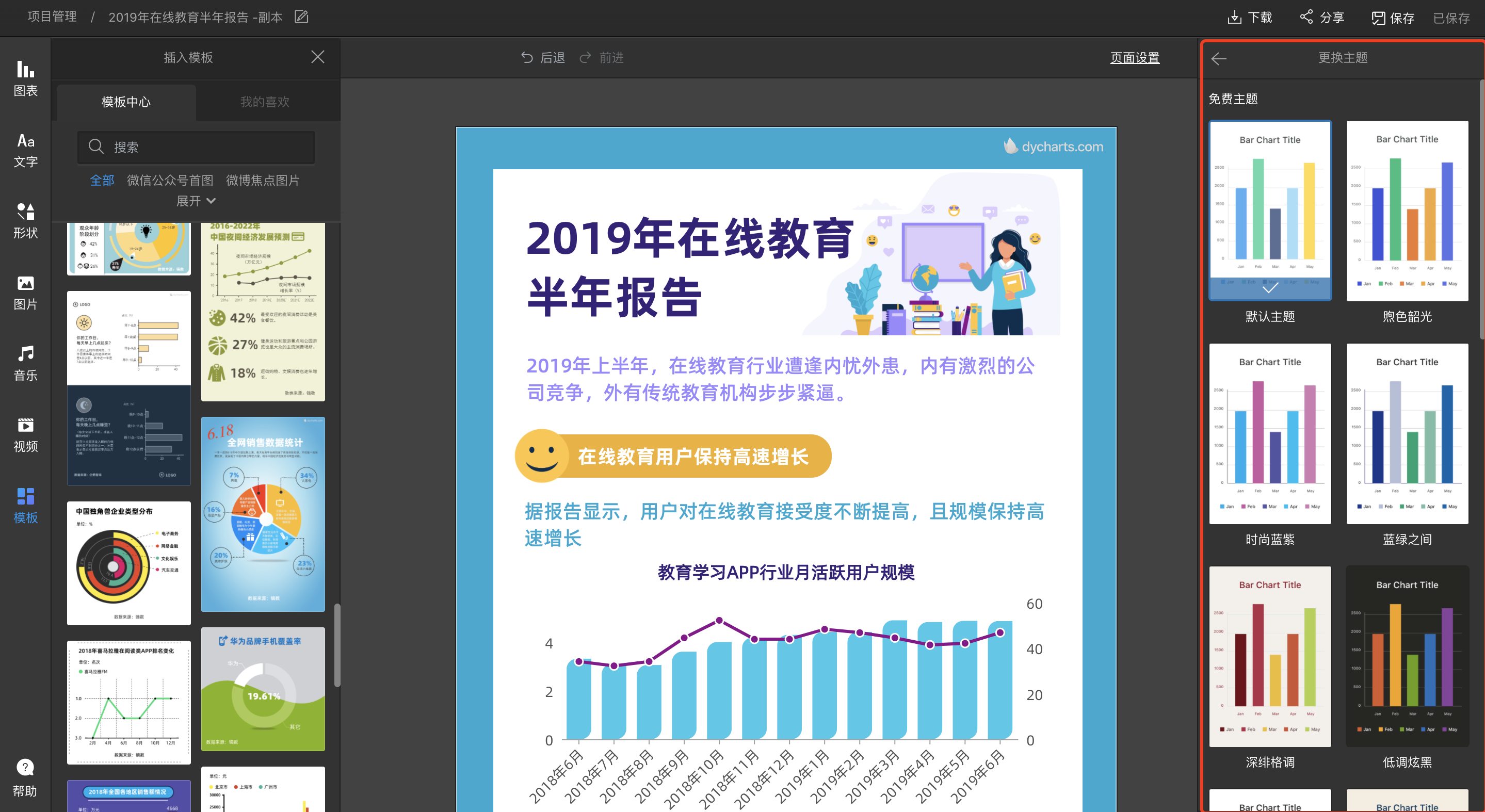Select the 深绯格调 theme thumbnail
The image size is (1485, 812).
click(1270, 656)
